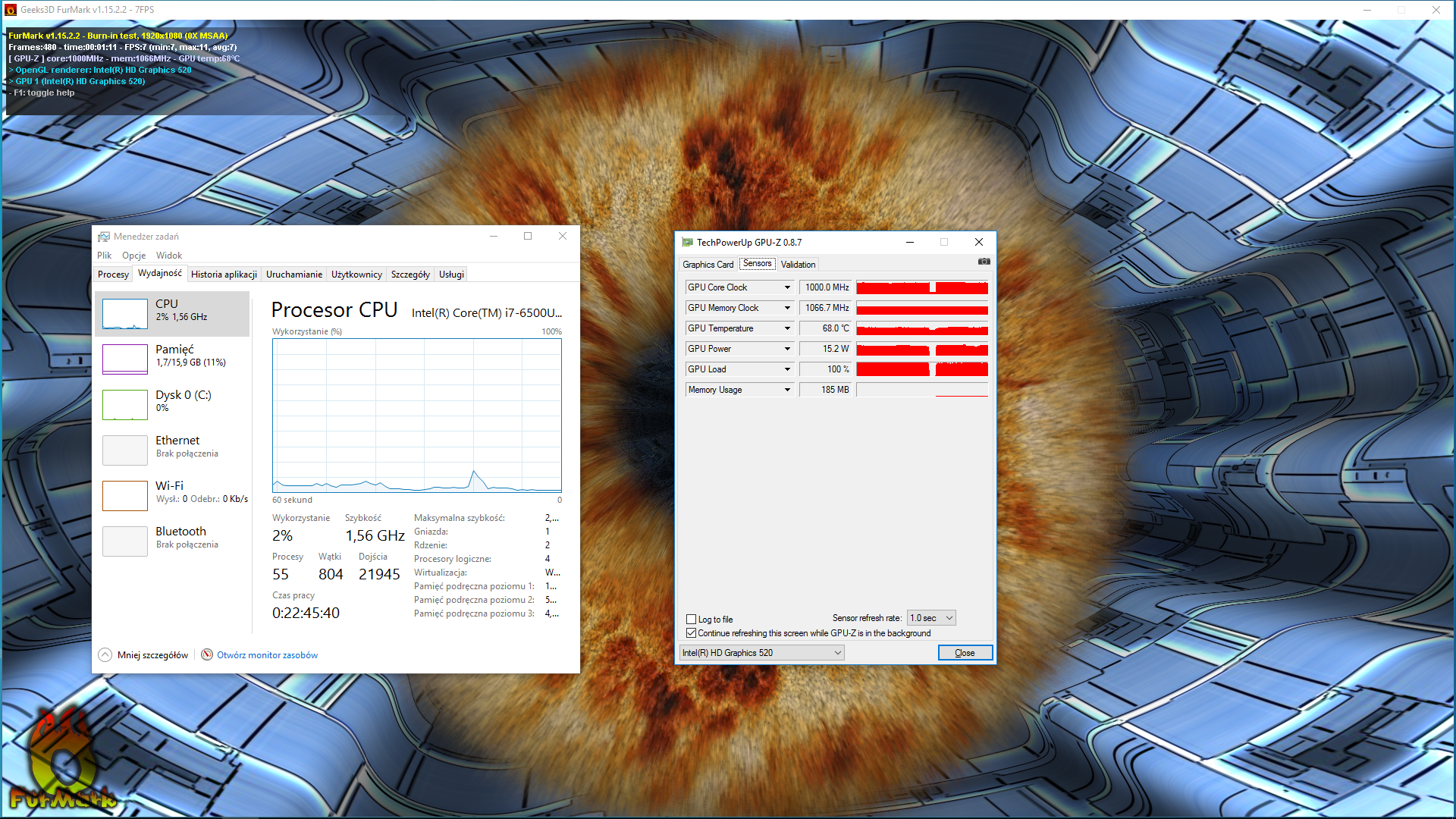Open the GPU Power sensor dropdown
The image size is (1456, 819).
(787, 349)
